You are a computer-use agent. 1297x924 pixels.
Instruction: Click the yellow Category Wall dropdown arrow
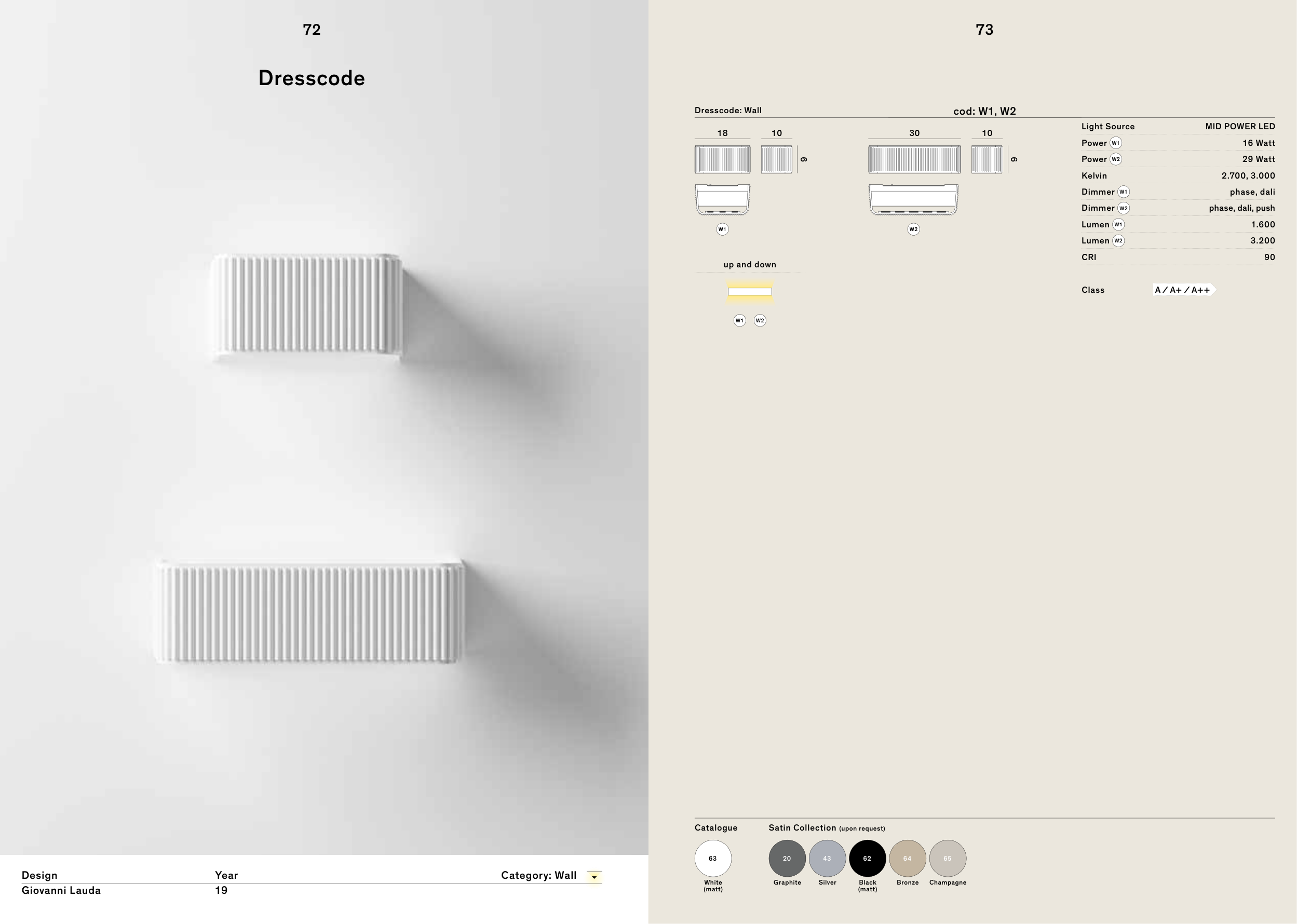593,877
